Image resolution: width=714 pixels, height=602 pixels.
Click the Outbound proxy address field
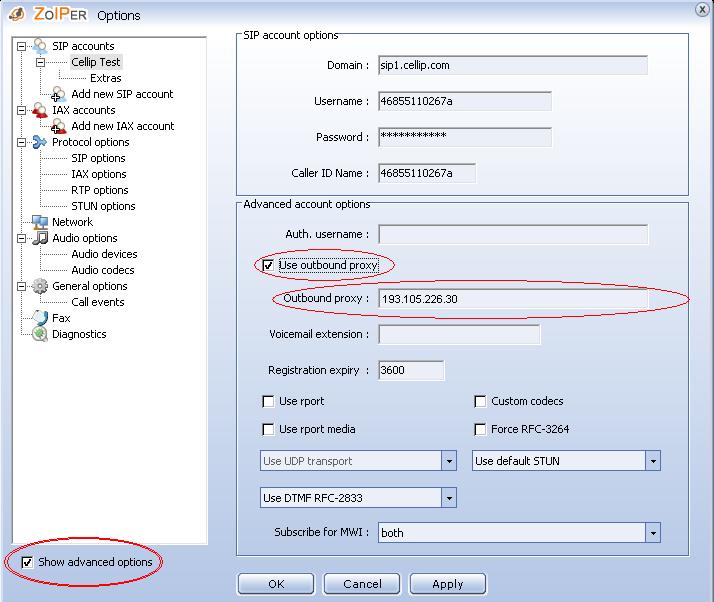513,299
